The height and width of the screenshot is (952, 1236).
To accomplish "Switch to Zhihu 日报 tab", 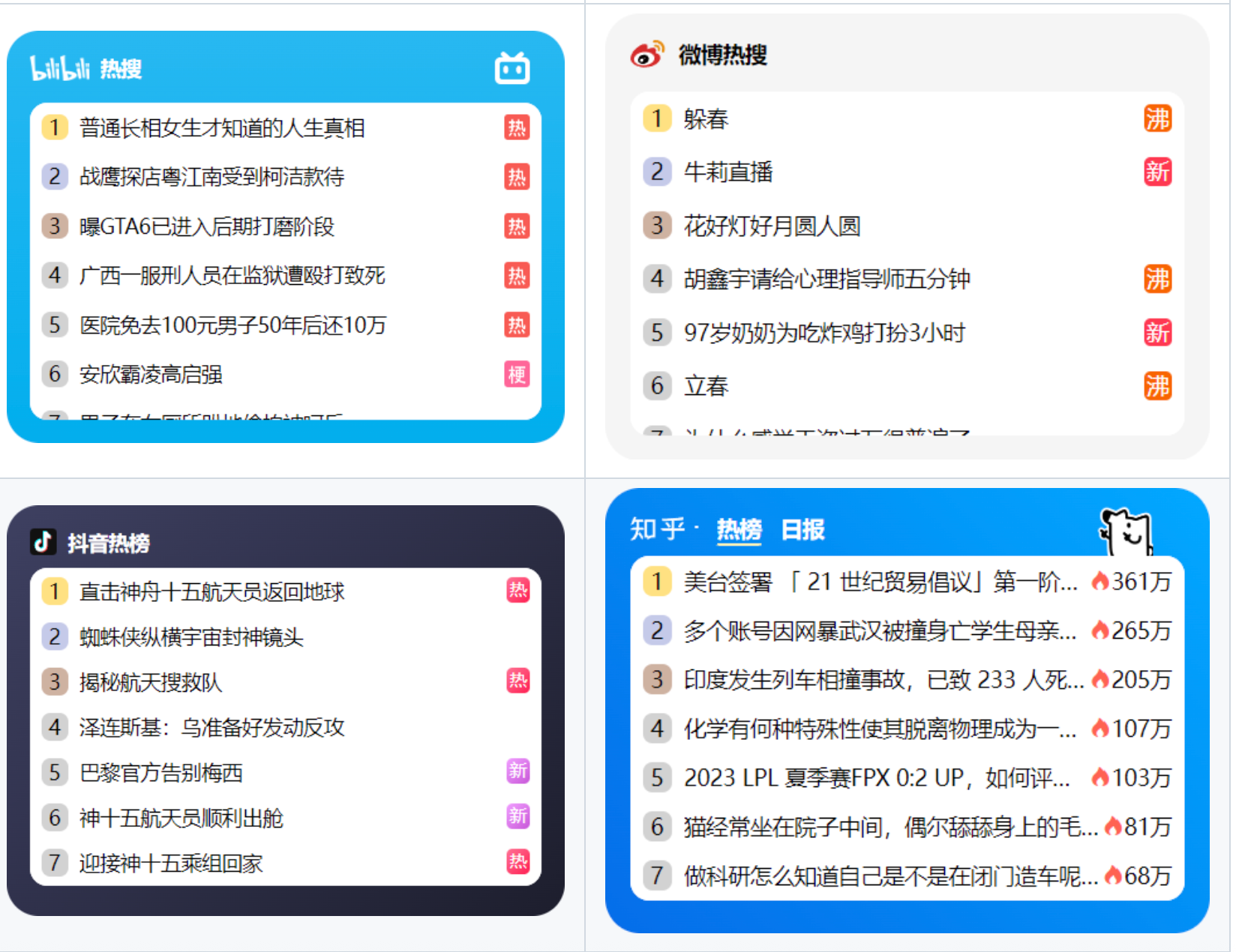I will click(x=802, y=530).
